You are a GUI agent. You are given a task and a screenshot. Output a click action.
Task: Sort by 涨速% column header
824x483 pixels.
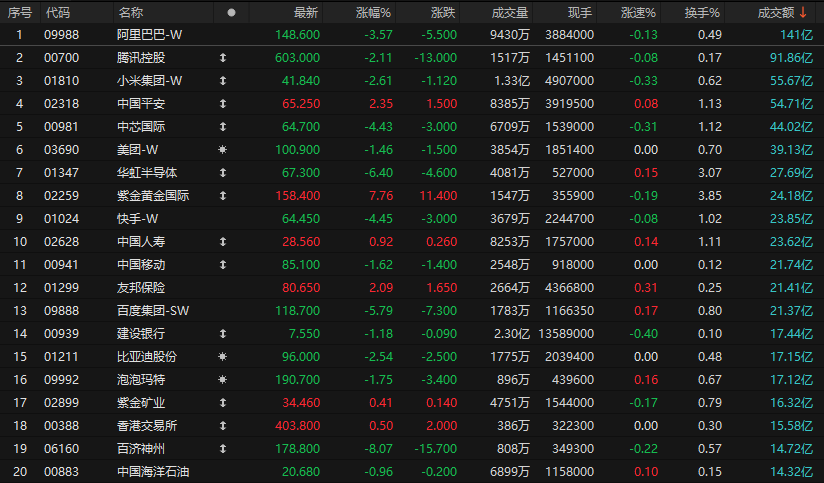pyautogui.click(x=638, y=13)
